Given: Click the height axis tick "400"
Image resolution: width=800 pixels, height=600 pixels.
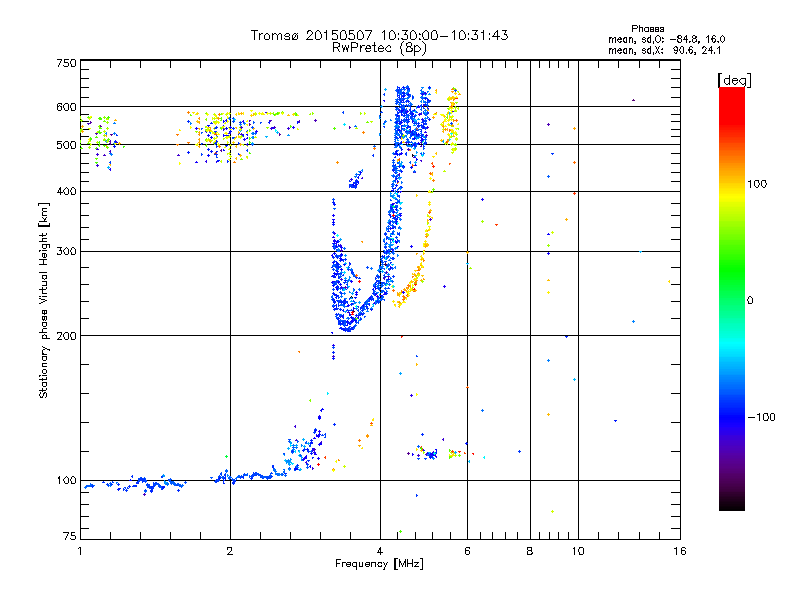Looking at the screenshot, I should click(x=66, y=192).
